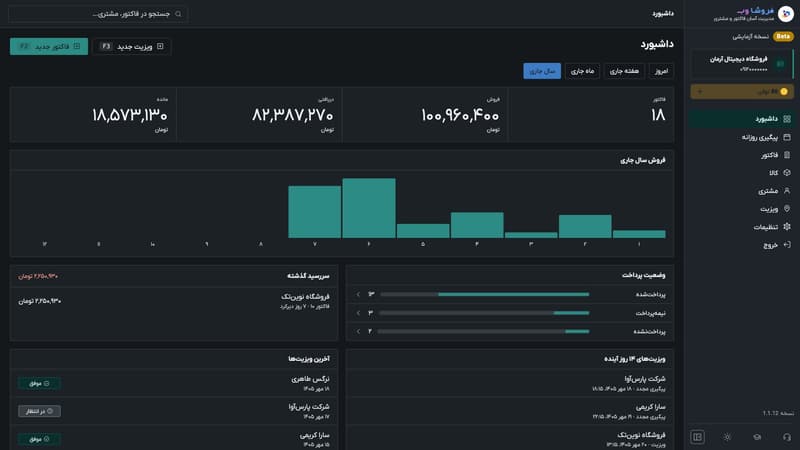Expand the نیمه‌پرداخت payment row chevron
Image resolution: width=800 pixels, height=450 pixels.
(358, 313)
